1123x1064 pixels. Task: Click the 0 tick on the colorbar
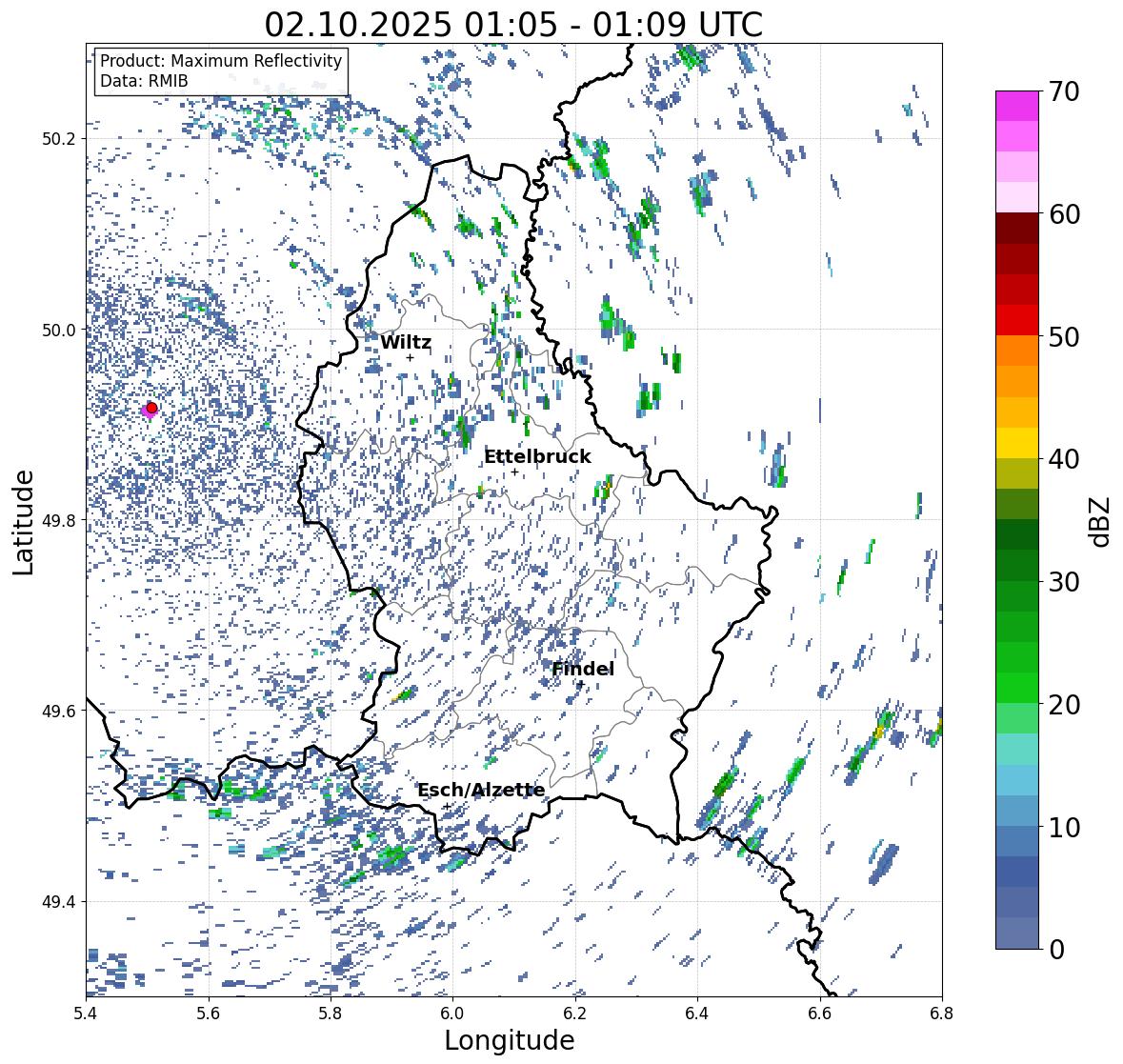[x=1056, y=950]
